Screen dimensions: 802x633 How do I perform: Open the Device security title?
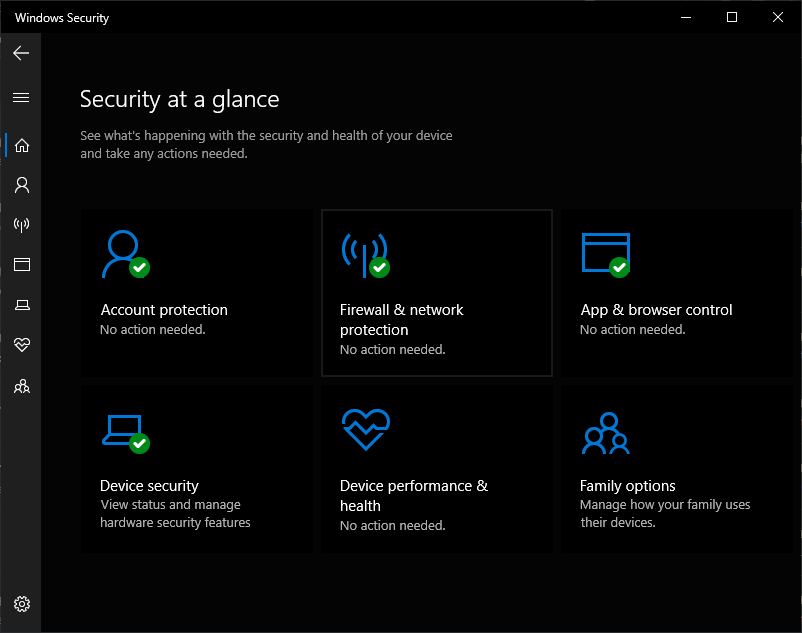coord(149,486)
